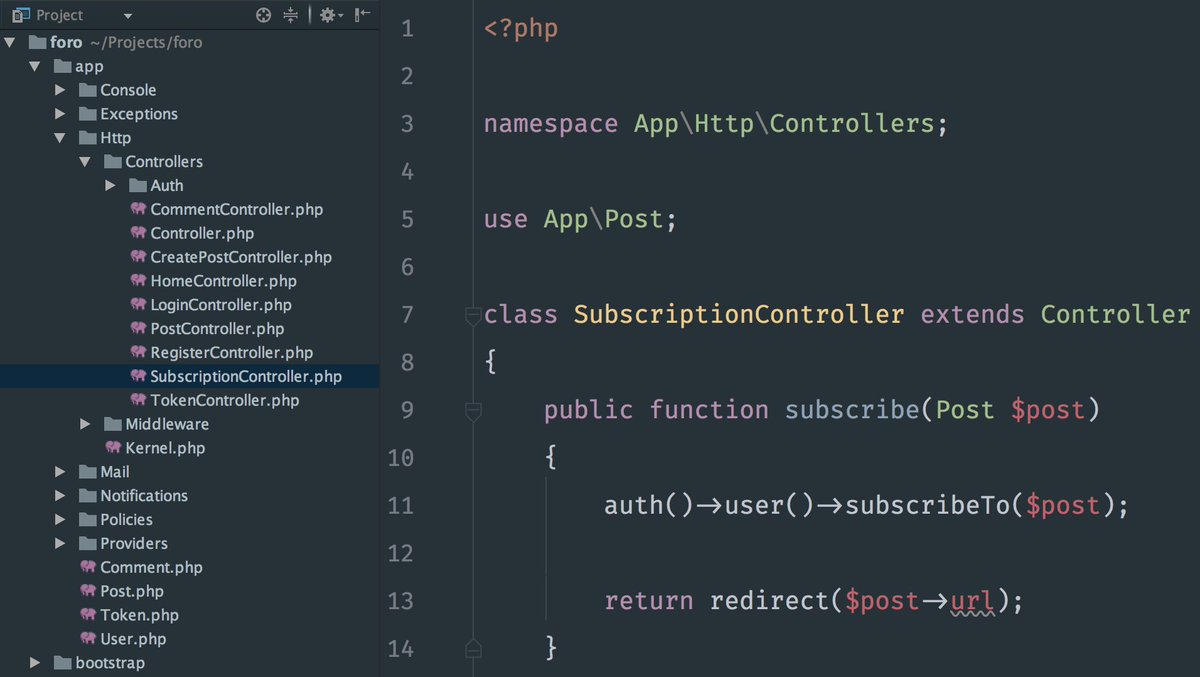Open the Project view dropdown
Image resolution: width=1200 pixels, height=677 pixels.
pyautogui.click(x=127, y=16)
